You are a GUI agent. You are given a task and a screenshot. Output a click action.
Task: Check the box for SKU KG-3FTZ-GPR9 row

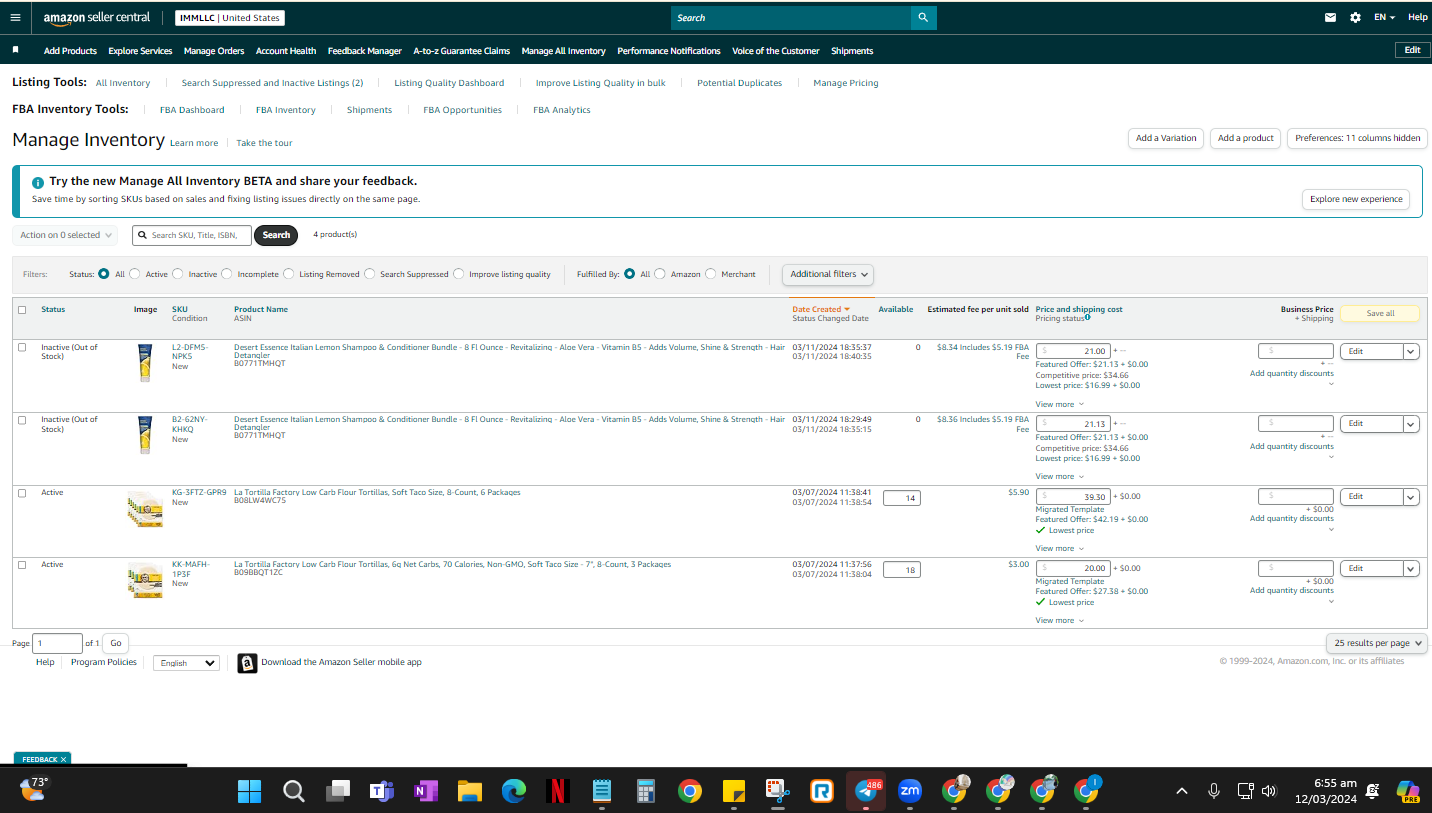[22, 492]
